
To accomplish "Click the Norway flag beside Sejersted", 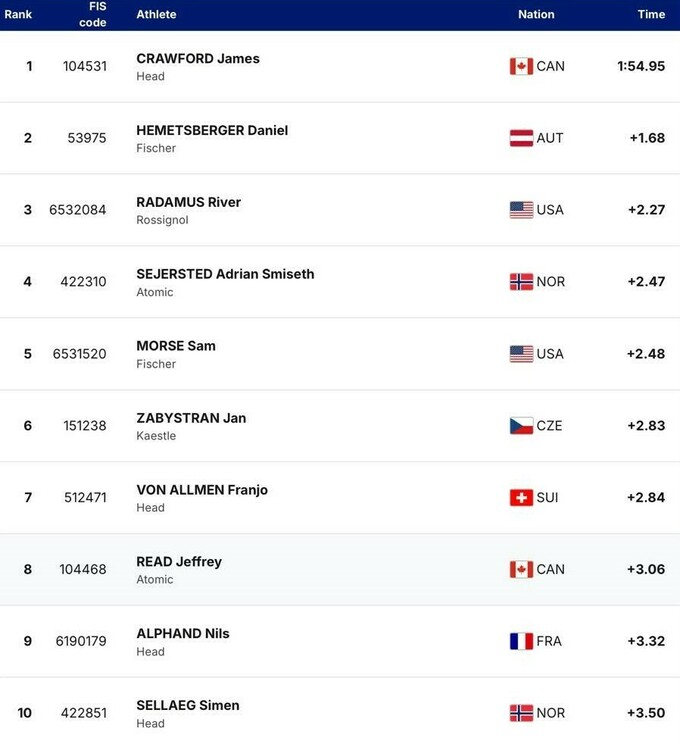I will tap(521, 282).
